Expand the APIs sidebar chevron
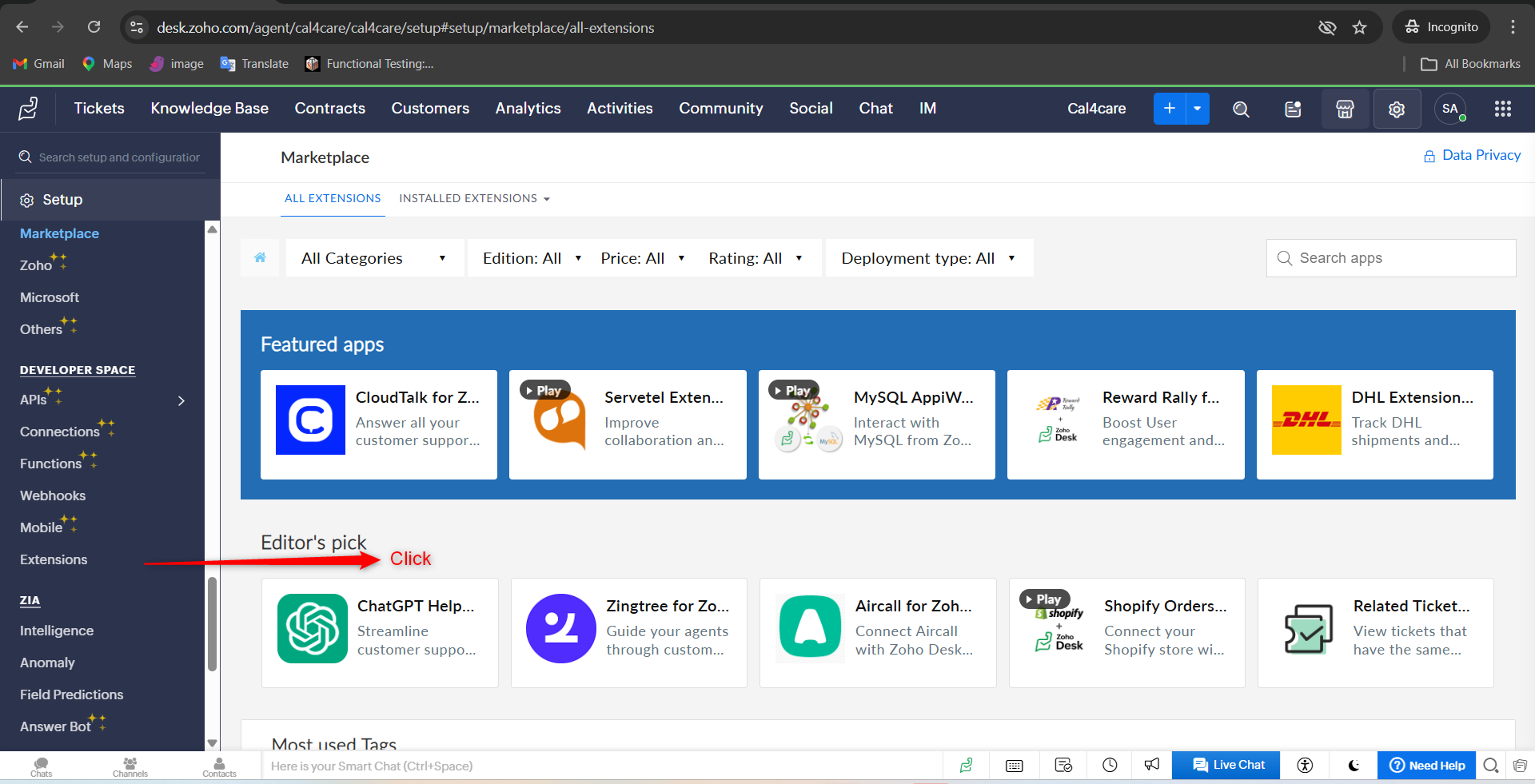The image size is (1535, 784). [181, 400]
